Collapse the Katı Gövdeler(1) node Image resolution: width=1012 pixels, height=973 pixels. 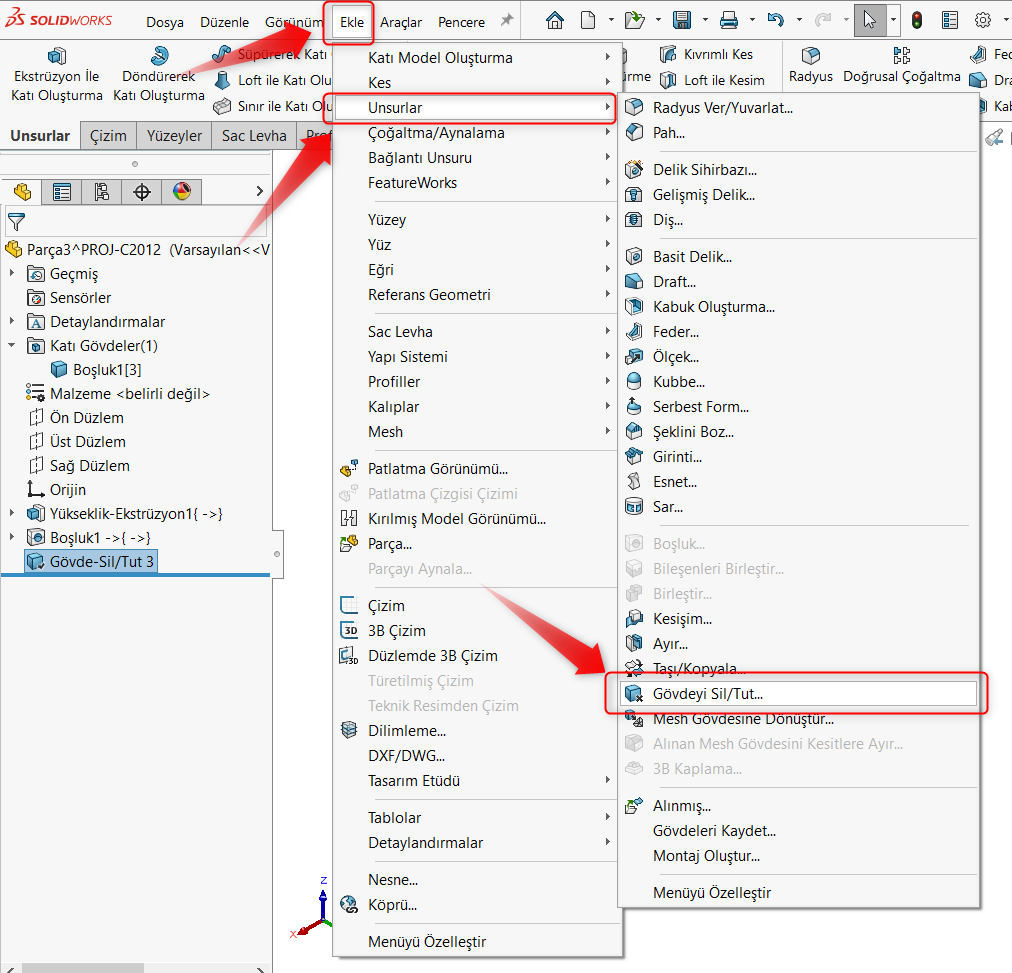click(x=12, y=345)
